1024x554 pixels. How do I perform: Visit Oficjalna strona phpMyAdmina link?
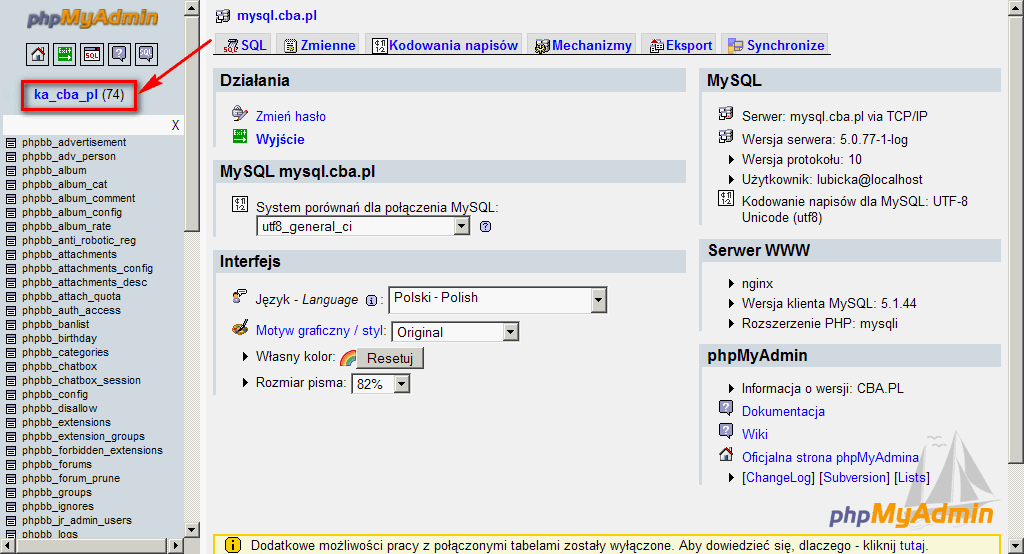830,457
